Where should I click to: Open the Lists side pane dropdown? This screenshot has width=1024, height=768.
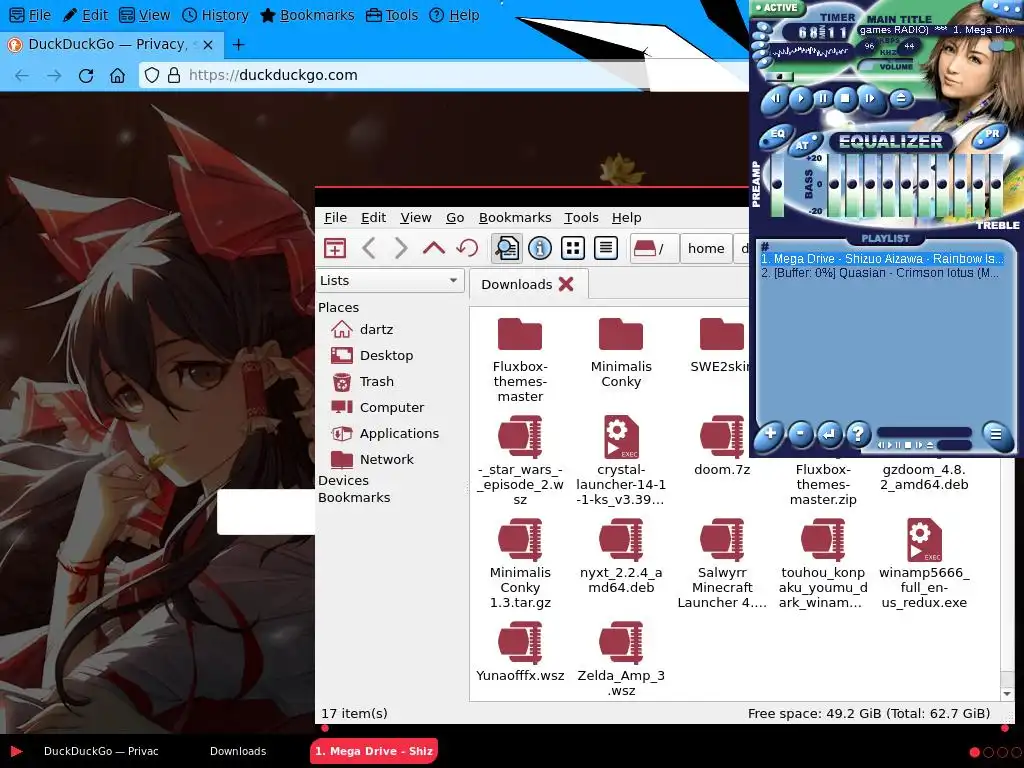pos(390,280)
